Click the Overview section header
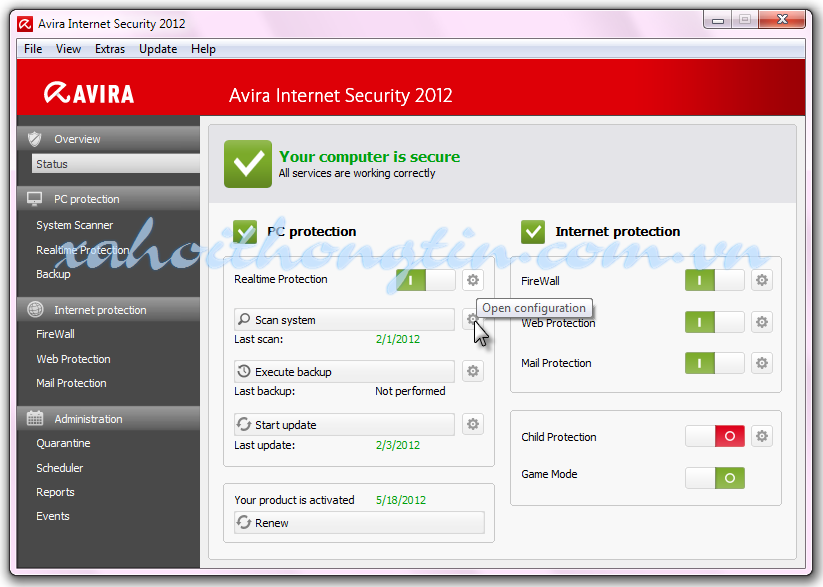The image size is (823, 587). pyautogui.click(x=108, y=139)
